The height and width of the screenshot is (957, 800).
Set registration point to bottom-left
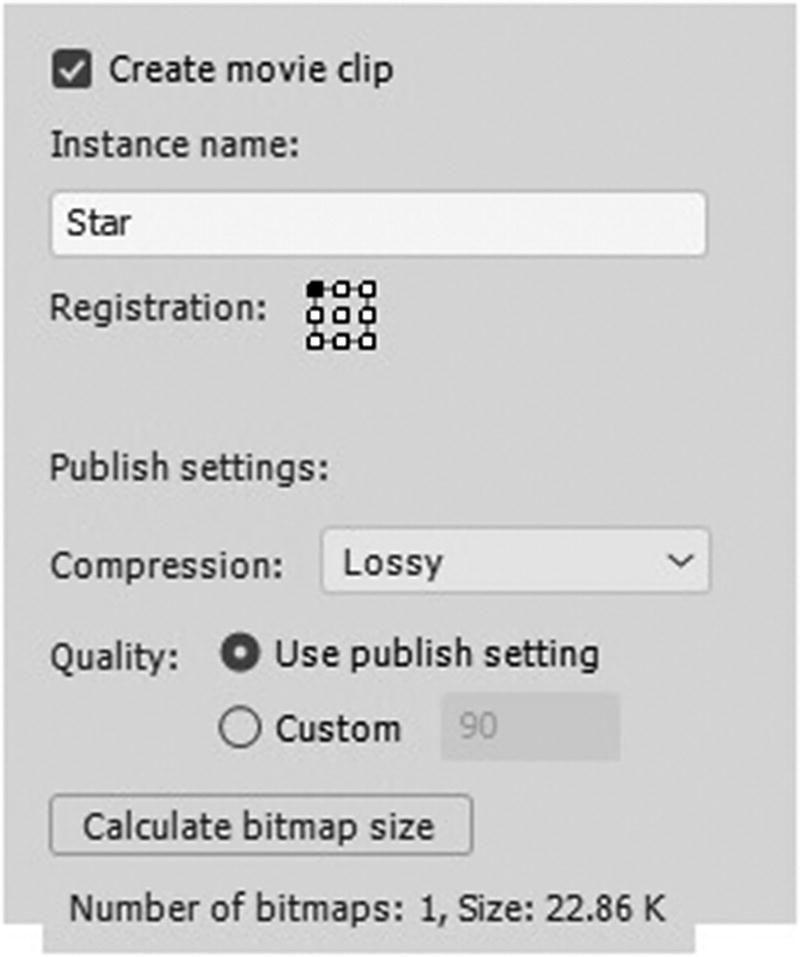[x=315, y=342]
